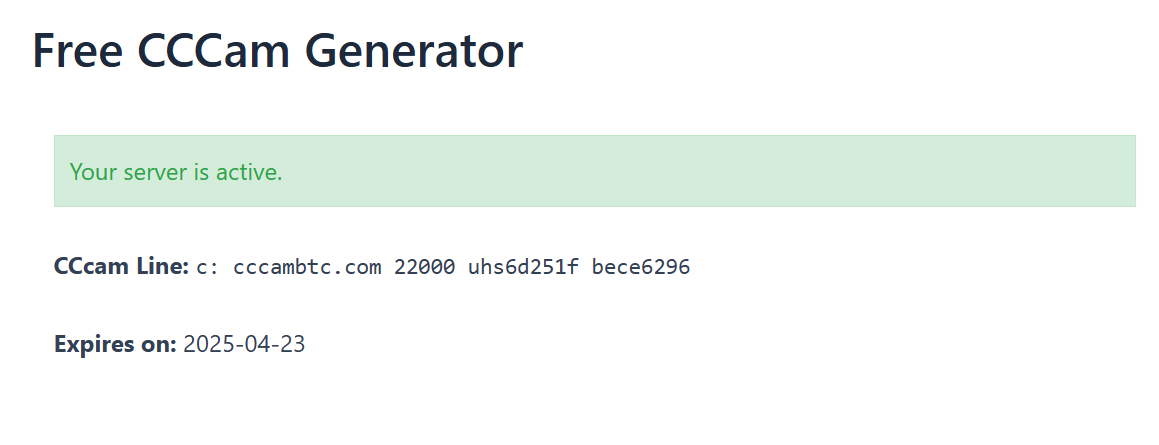Click the c: prefix of the CCcam line
The image size is (1159, 445).
click(208, 267)
